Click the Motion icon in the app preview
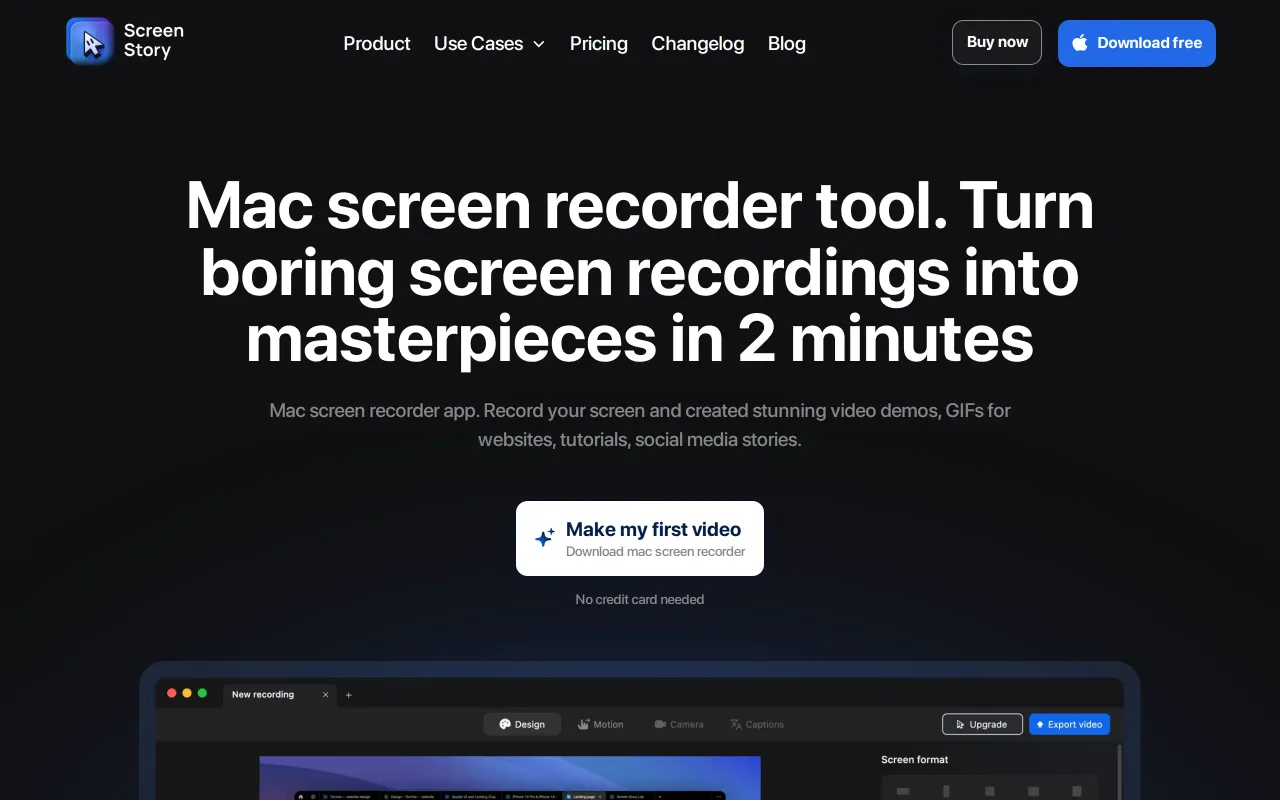This screenshot has width=1280, height=800. (x=583, y=724)
